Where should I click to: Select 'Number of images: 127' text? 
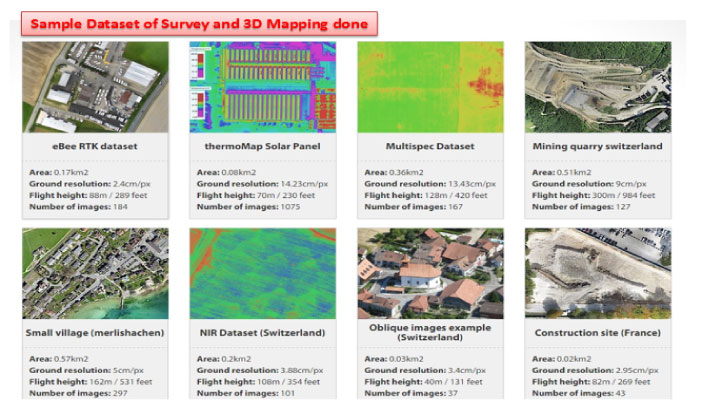pos(581,207)
